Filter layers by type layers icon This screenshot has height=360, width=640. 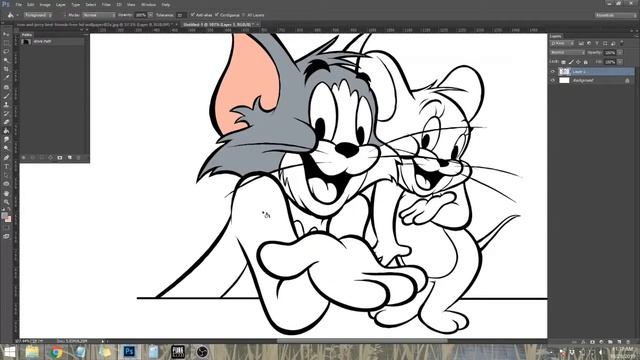tap(597, 43)
